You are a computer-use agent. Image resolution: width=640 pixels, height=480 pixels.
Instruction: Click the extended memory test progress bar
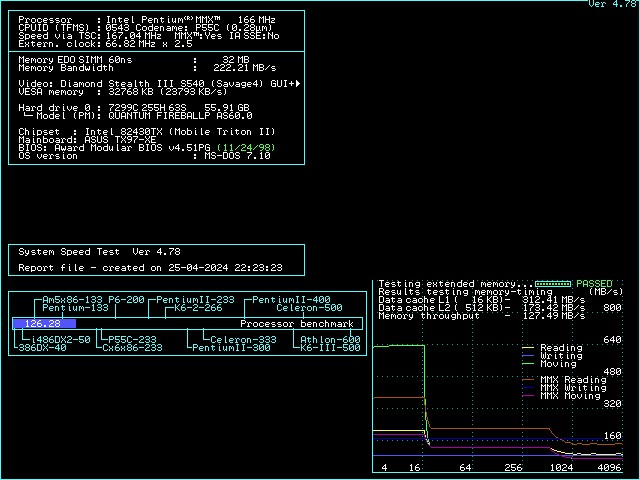click(553, 284)
